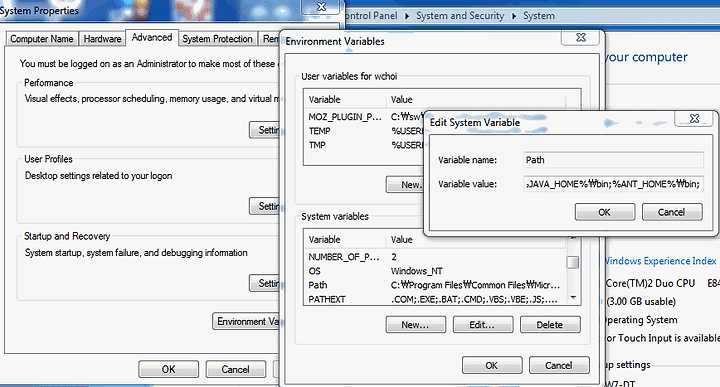The height and width of the screenshot is (387, 720).
Task: Click Value column header in User variables
Action: click(476, 100)
